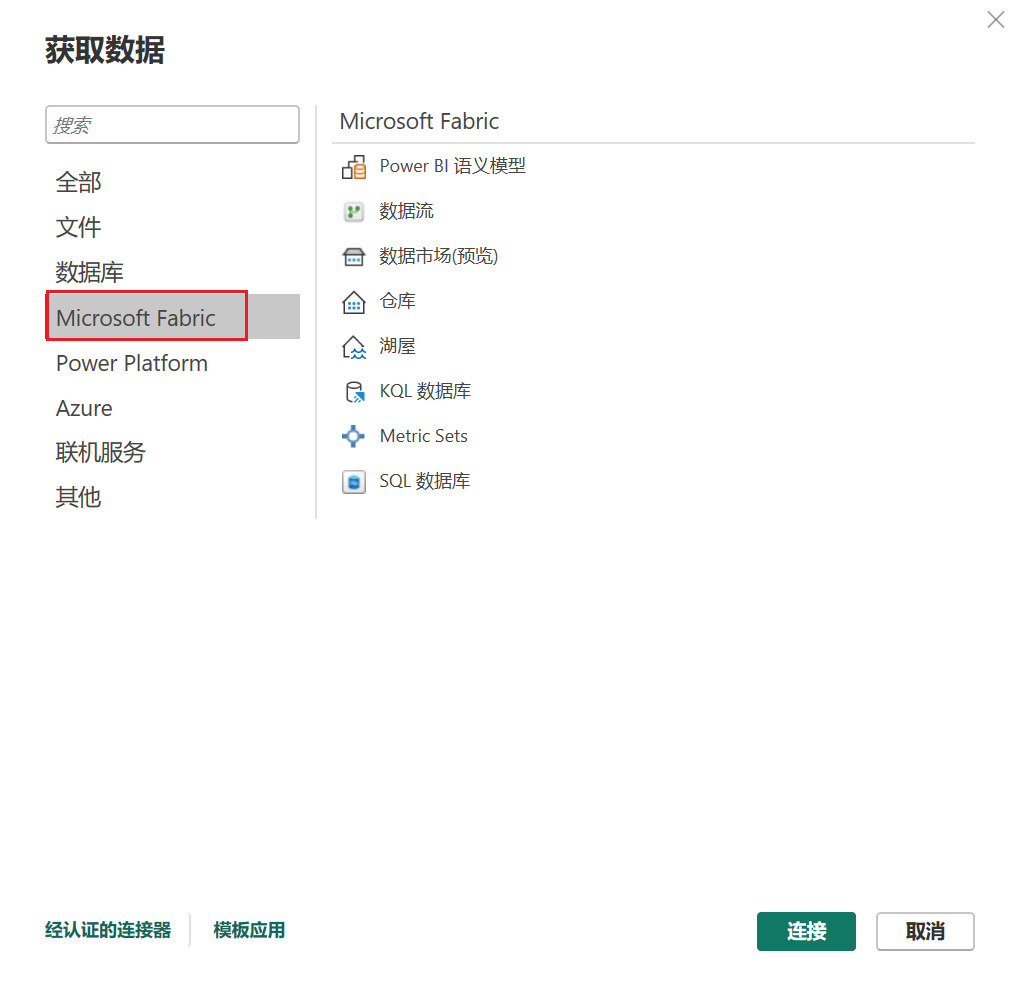Image resolution: width=1020 pixels, height=990 pixels.
Task: Click the 湖屋 lakehouse icon
Action: (x=354, y=347)
